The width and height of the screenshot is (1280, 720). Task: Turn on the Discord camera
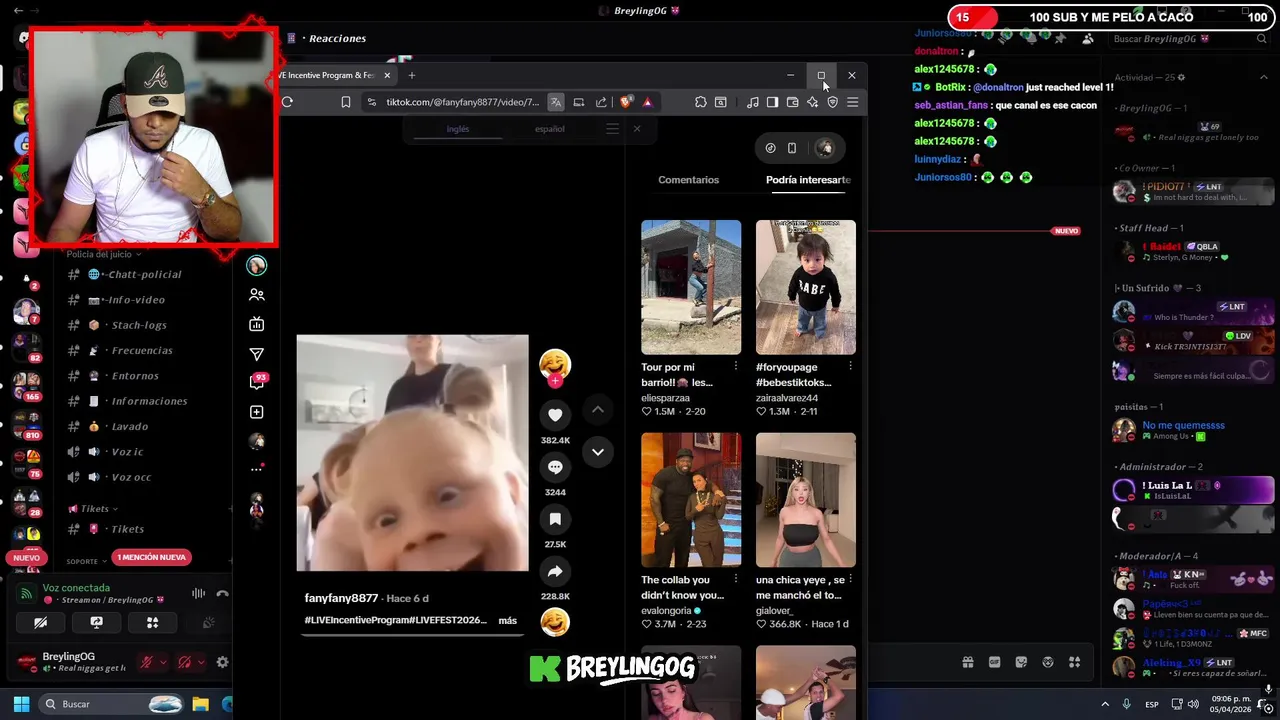tap(41, 622)
